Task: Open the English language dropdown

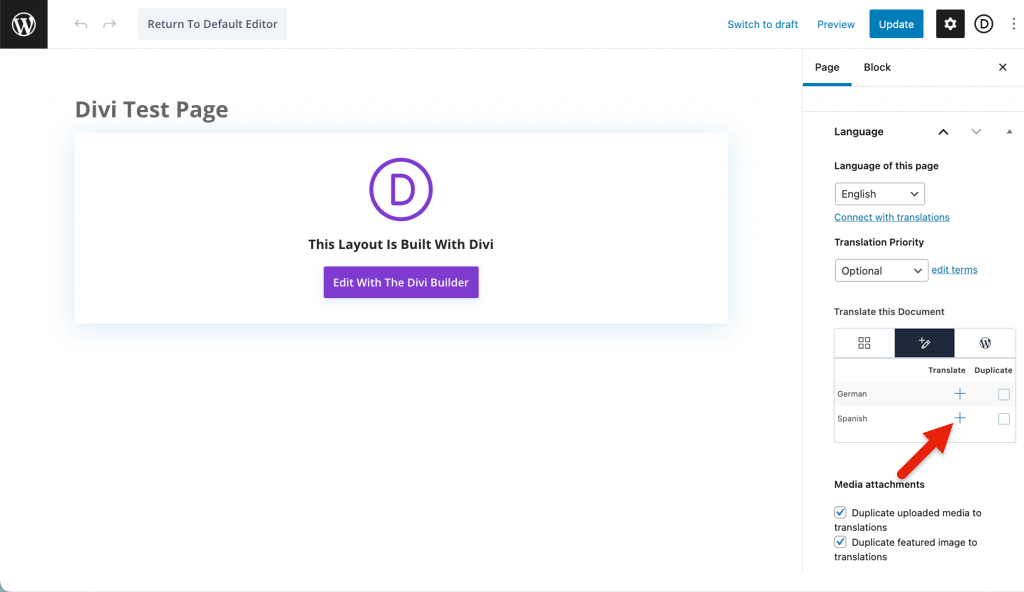Action: [x=880, y=194]
